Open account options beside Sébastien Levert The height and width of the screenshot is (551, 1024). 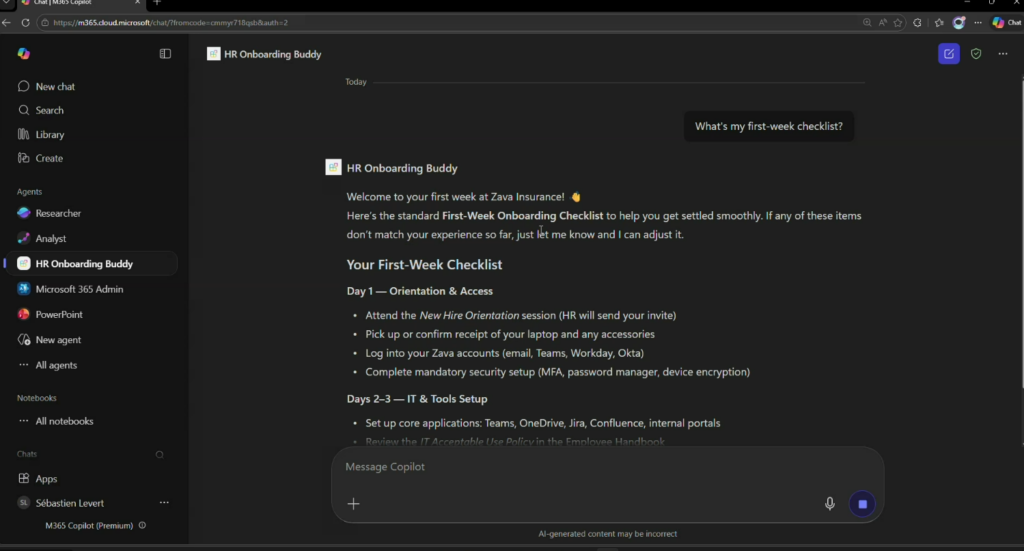click(x=164, y=502)
